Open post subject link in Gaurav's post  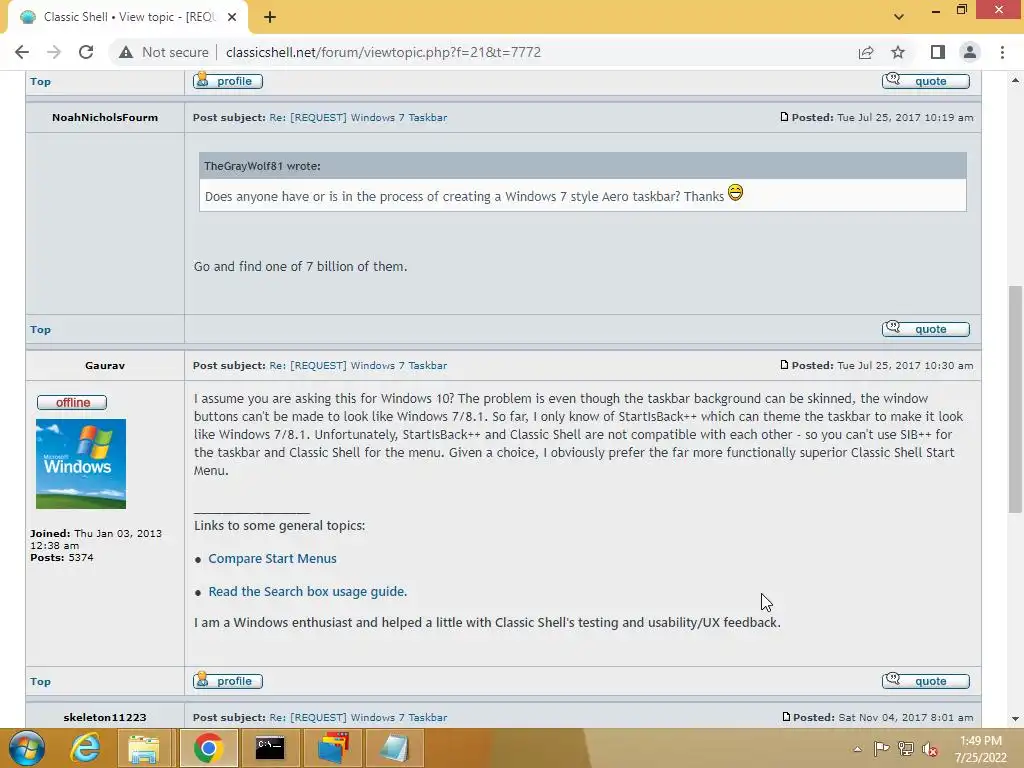pyautogui.click(x=358, y=366)
